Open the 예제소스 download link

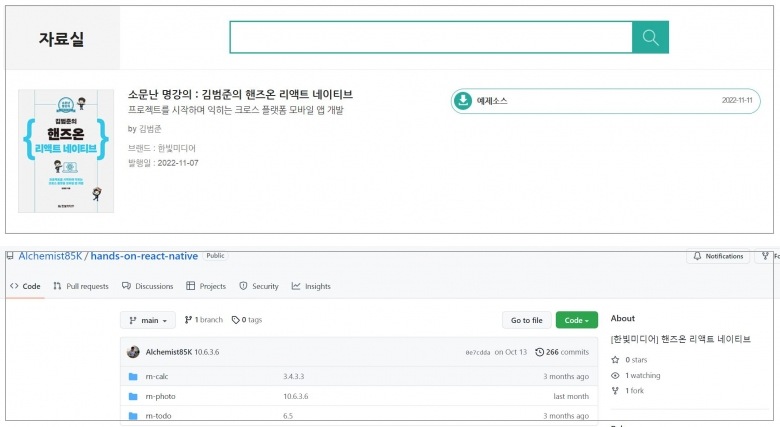click(605, 101)
